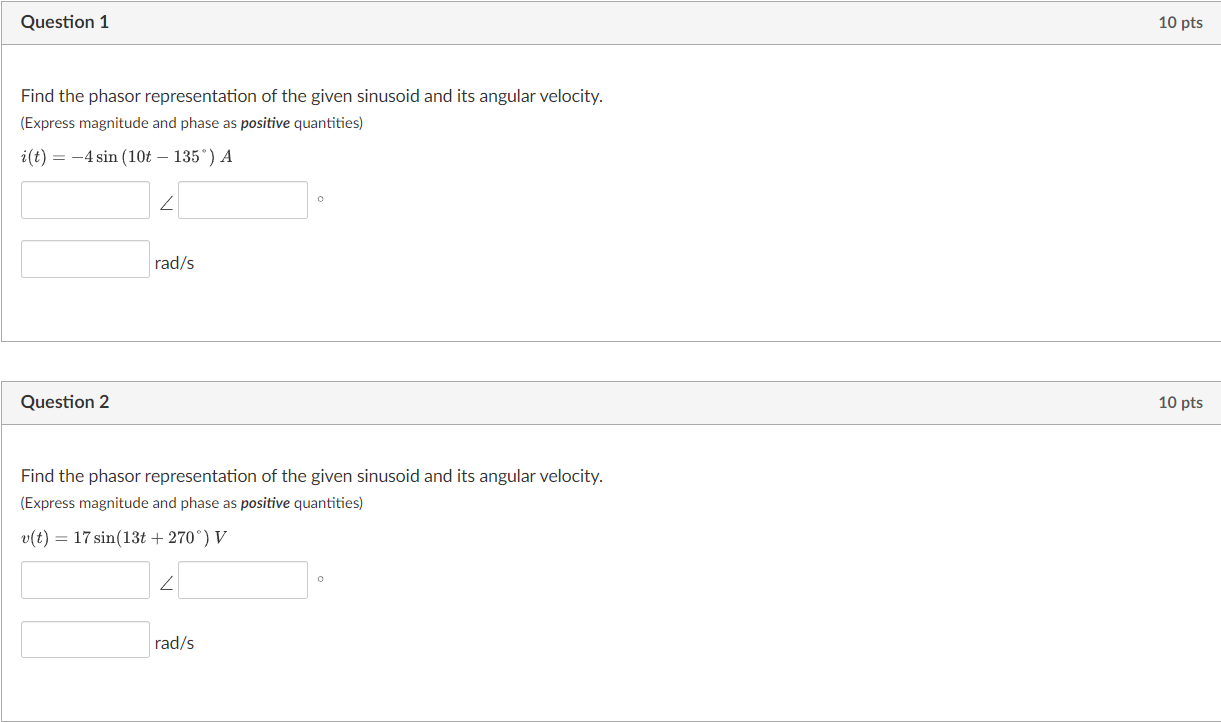Select the v(t) sinusoid equation text
Image resolution: width=1221 pixels, height=722 pixels.
(125, 536)
